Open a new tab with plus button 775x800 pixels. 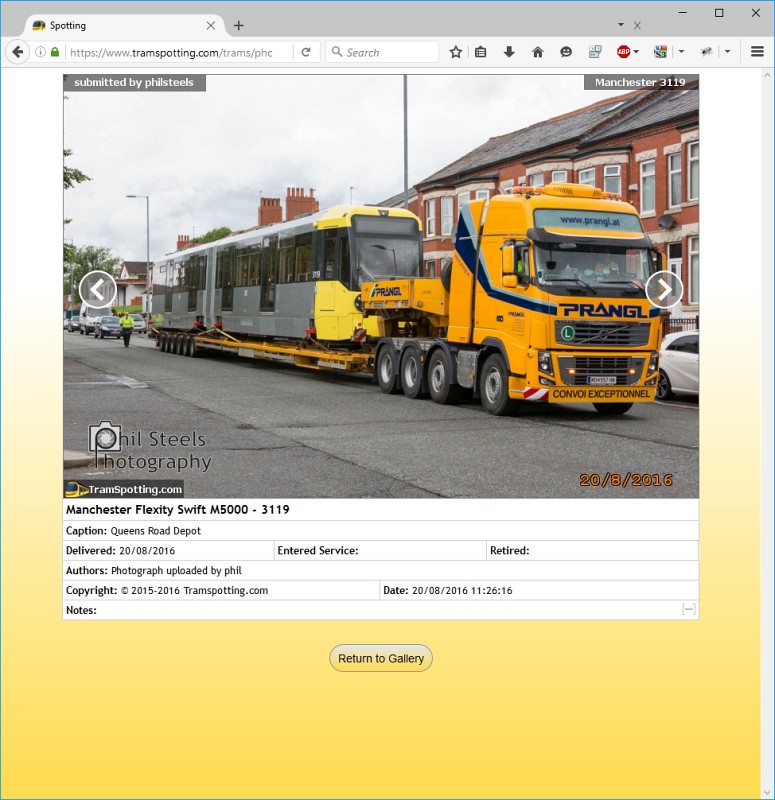click(238, 26)
